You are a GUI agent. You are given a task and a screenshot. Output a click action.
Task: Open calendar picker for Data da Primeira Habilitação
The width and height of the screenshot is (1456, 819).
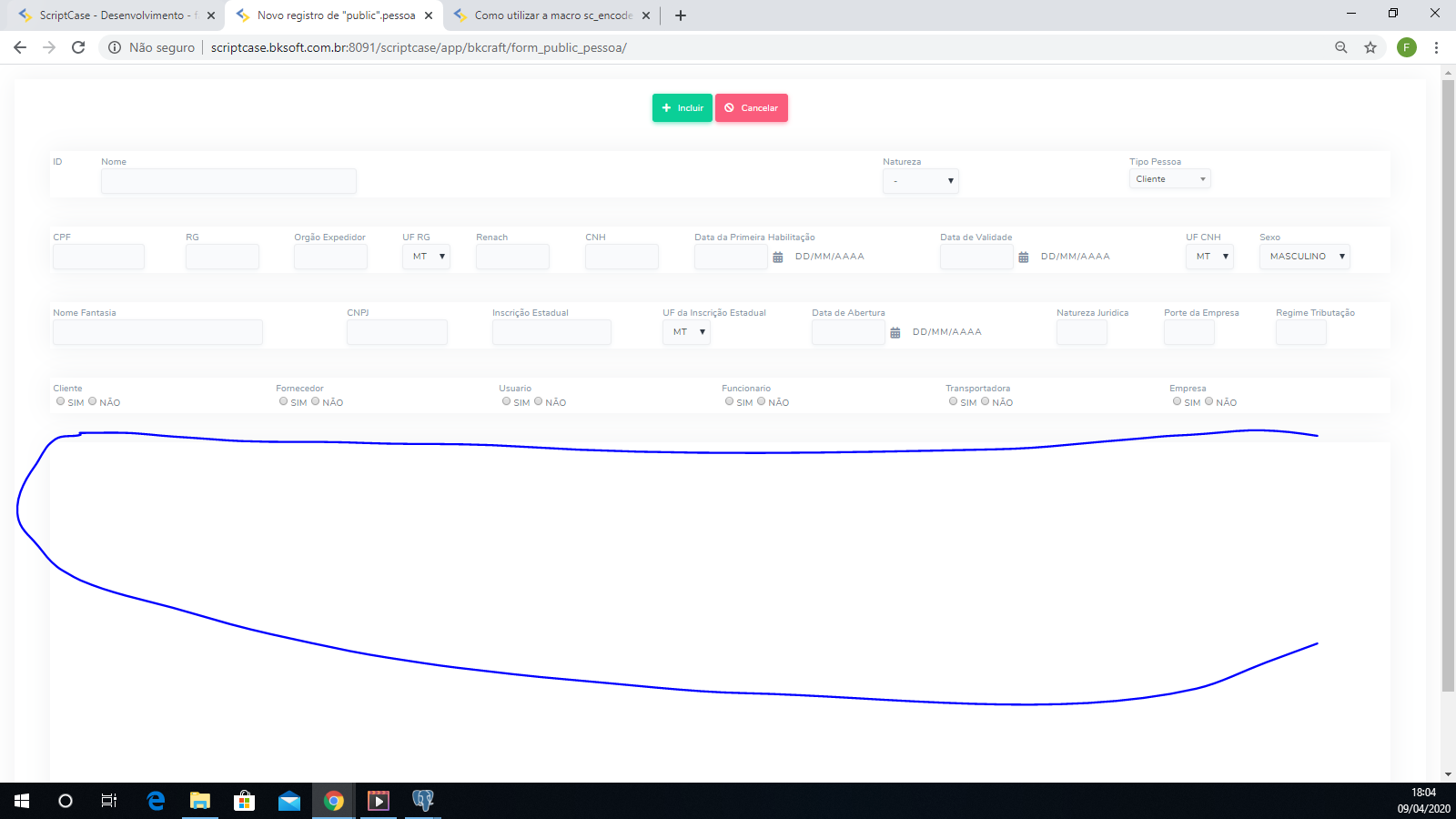(x=778, y=258)
